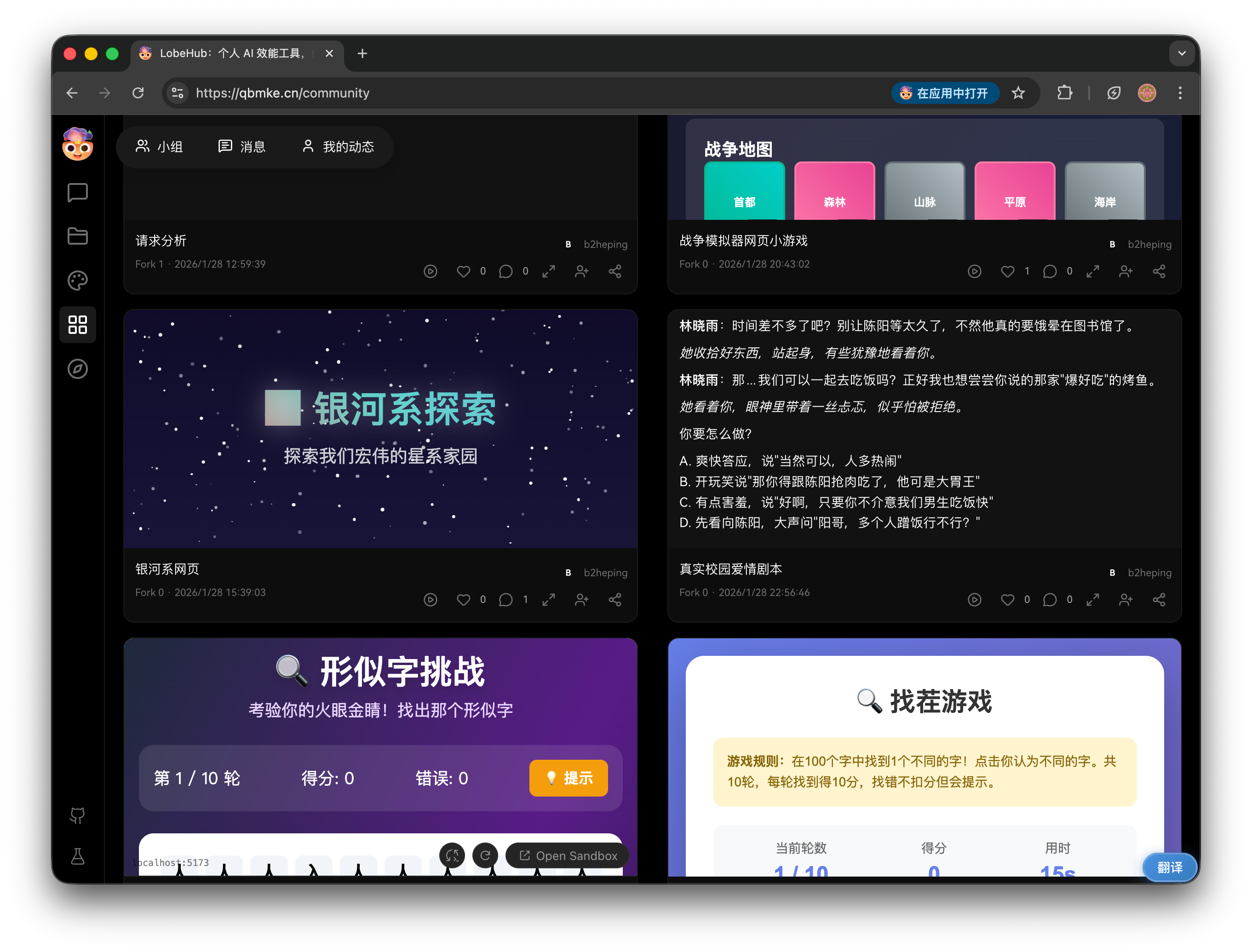Open the browser tab overview chevron
1252x952 pixels.
point(1182,53)
